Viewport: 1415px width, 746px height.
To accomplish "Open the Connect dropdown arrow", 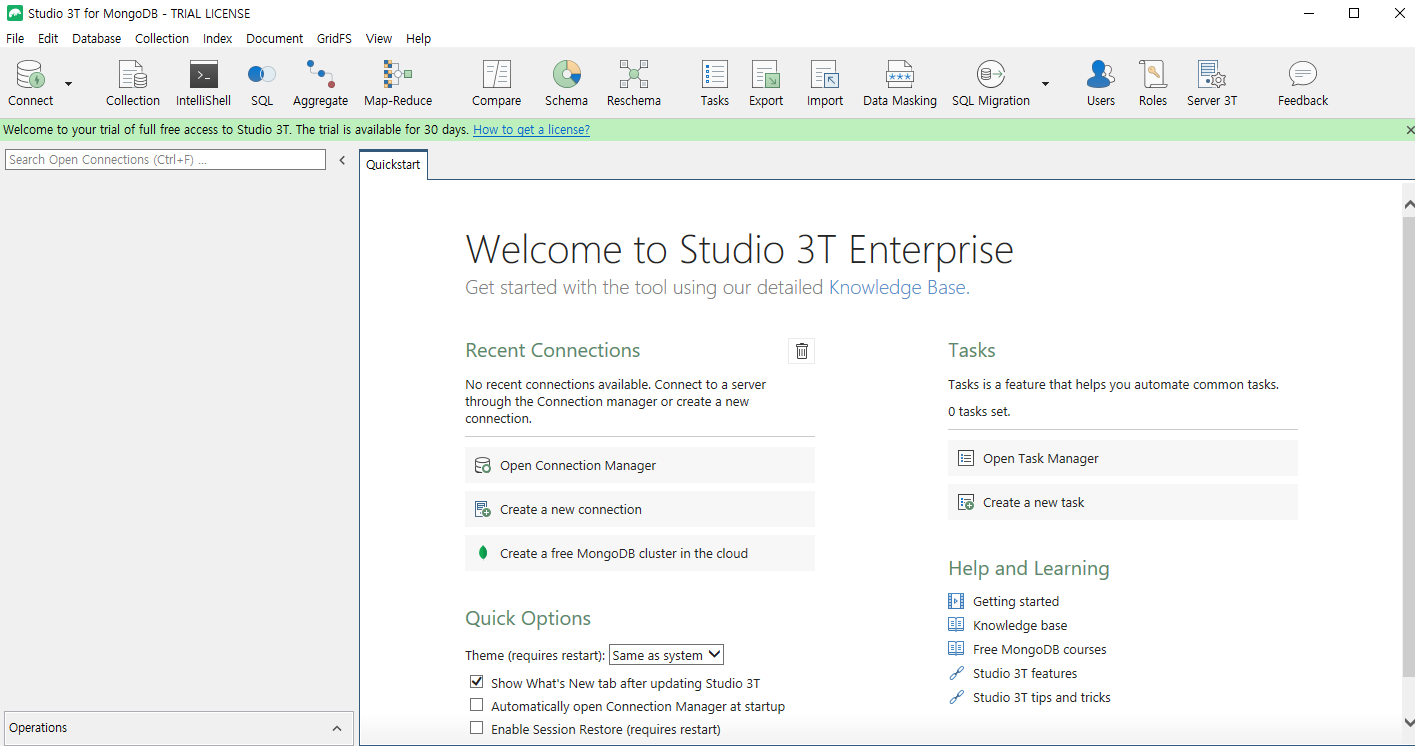I will [68, 84].
